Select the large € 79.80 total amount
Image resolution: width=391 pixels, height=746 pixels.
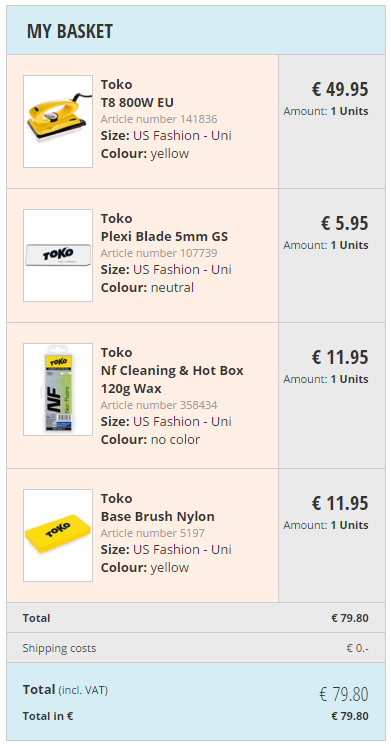(343, 695)
